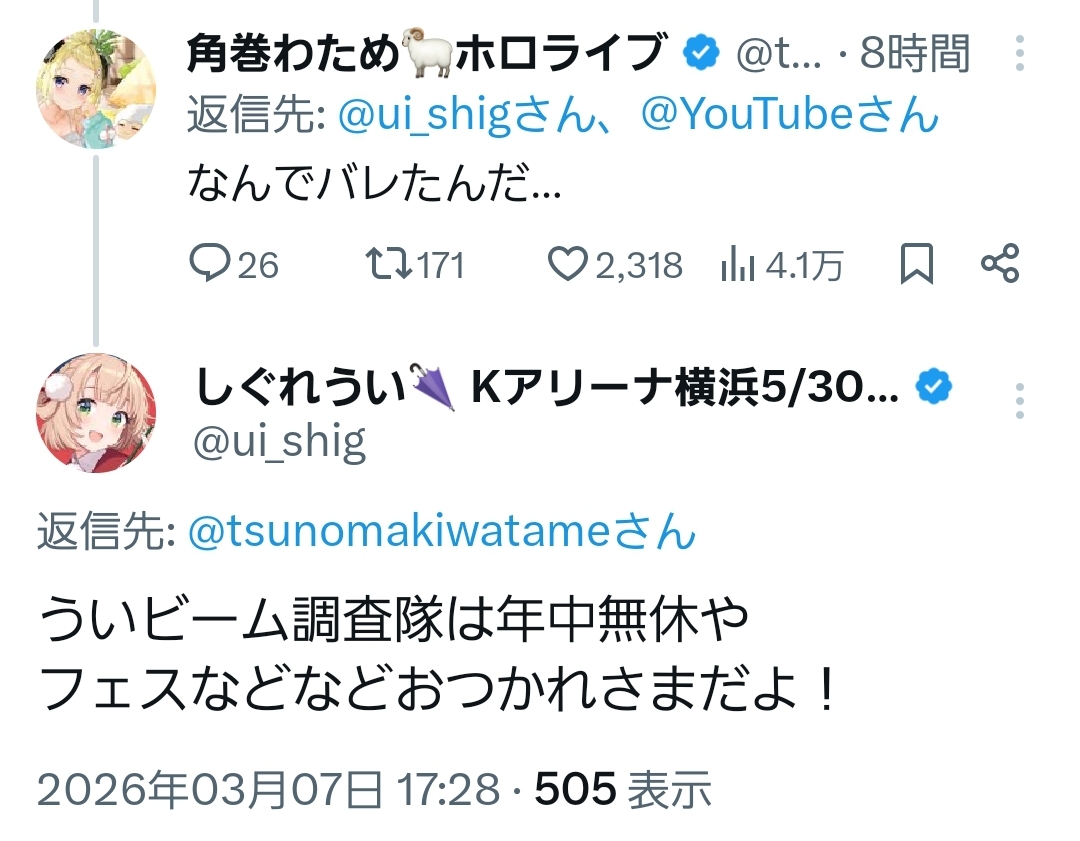The width and height of the screenshot is (1080, 841).
Task: Open more options on しぐれうい's tweet
Action: click(x=1020, y=400)
